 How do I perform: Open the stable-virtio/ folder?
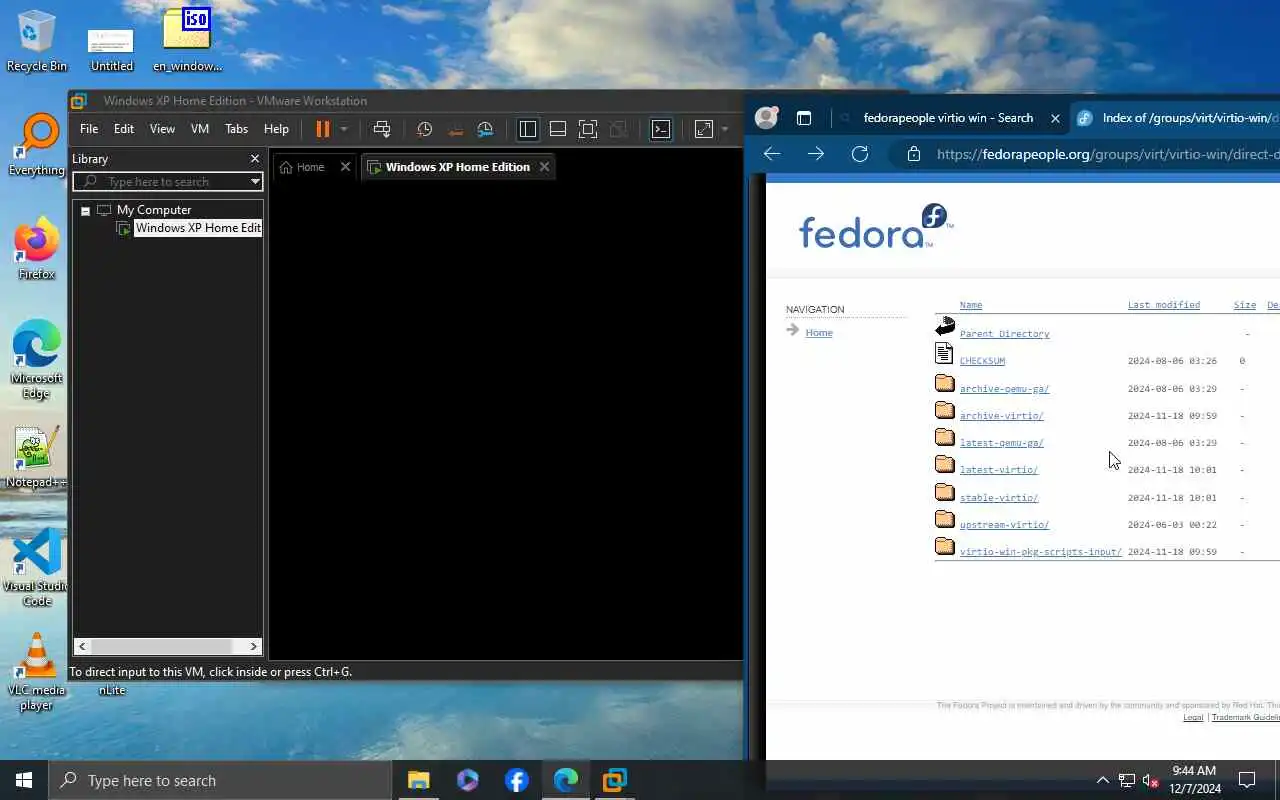pyautogui.click(x=998, y=498)
